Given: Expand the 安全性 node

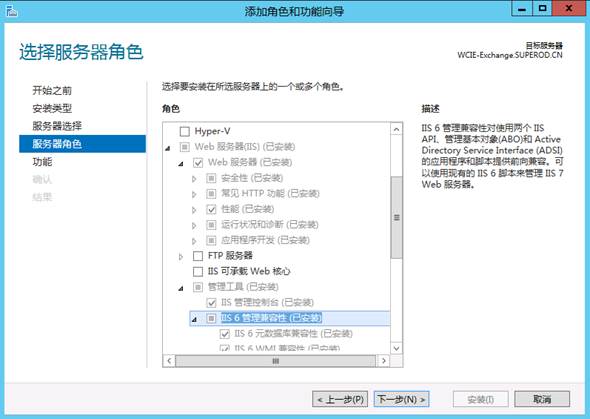Looking at the screenshot, I should (194, 179).
